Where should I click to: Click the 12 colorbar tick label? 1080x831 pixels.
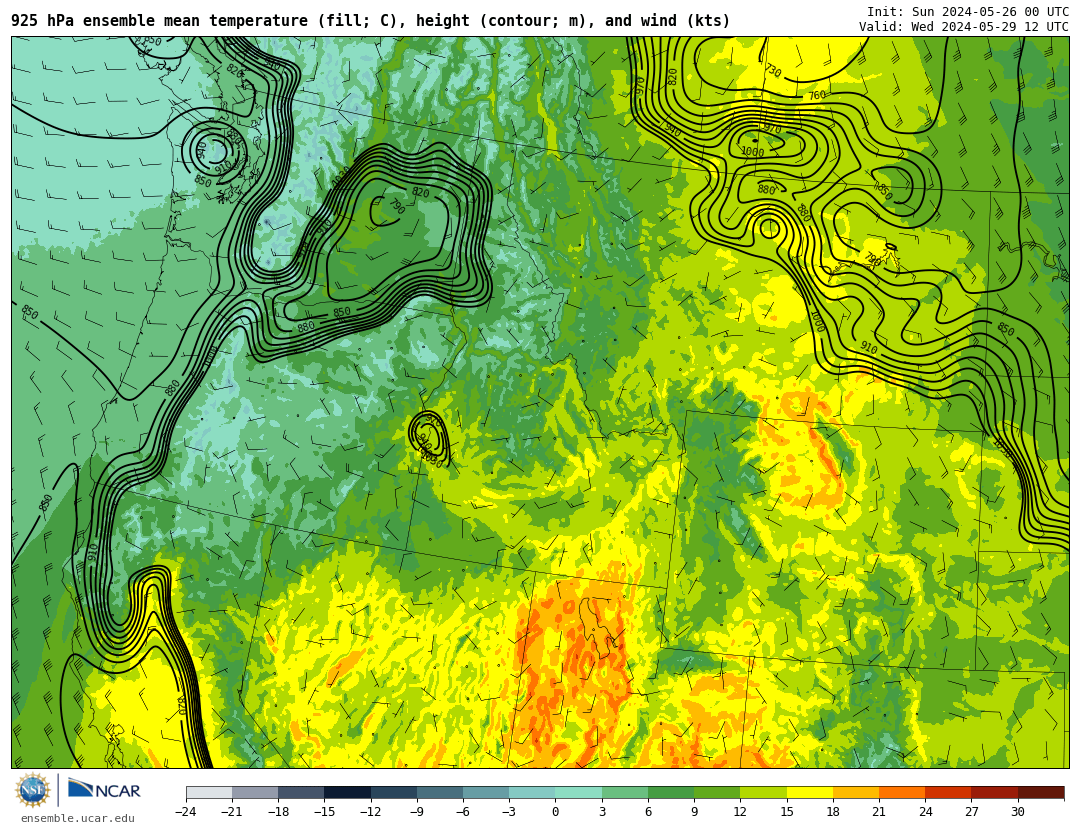click(x=740, y=812)
